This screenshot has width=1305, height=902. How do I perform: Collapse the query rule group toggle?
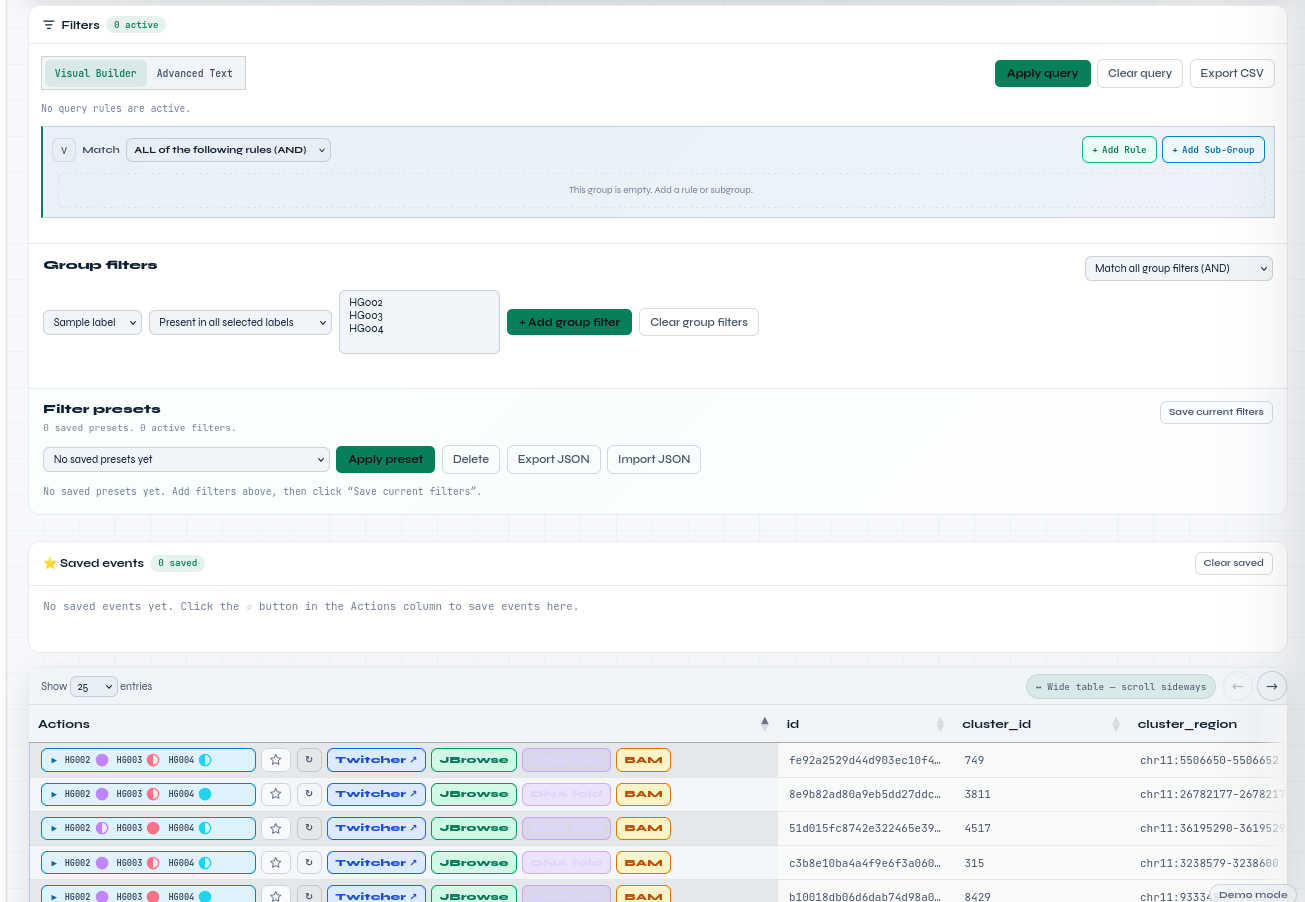64,150
